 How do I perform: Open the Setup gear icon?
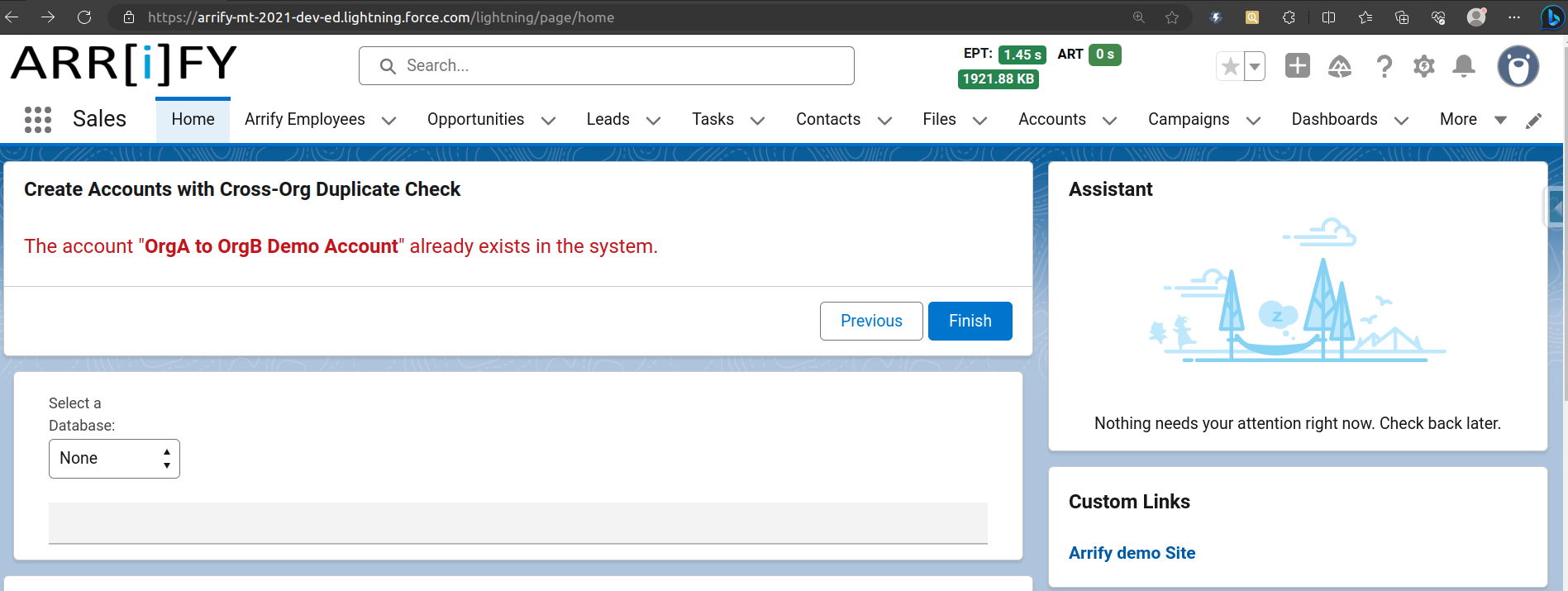(1423, 66)
